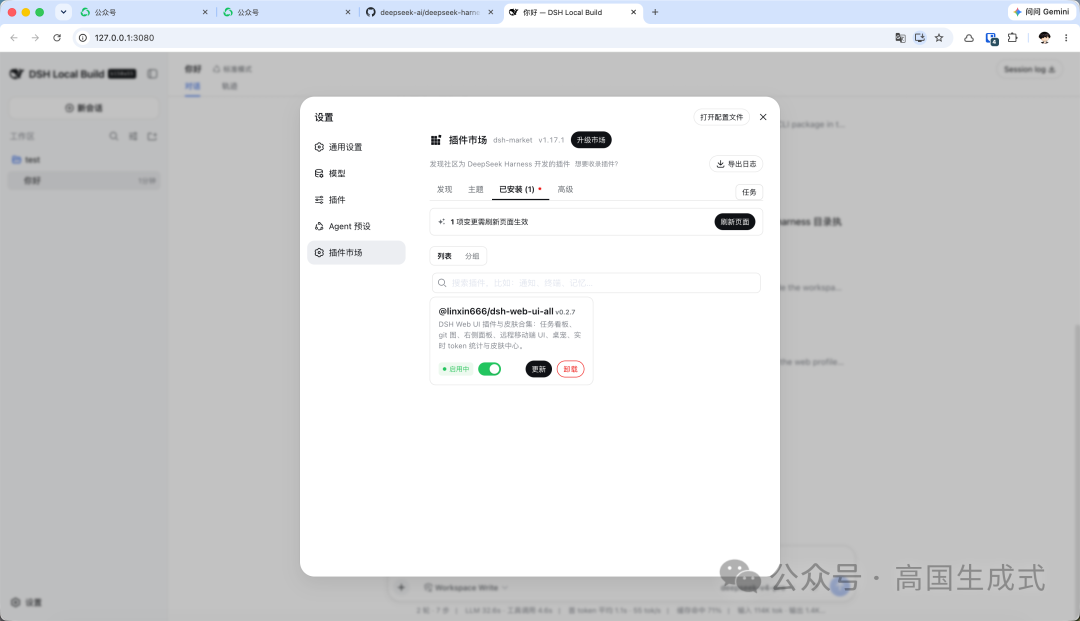Open a new browser tab with the plus icon

(x=655, y=12)
